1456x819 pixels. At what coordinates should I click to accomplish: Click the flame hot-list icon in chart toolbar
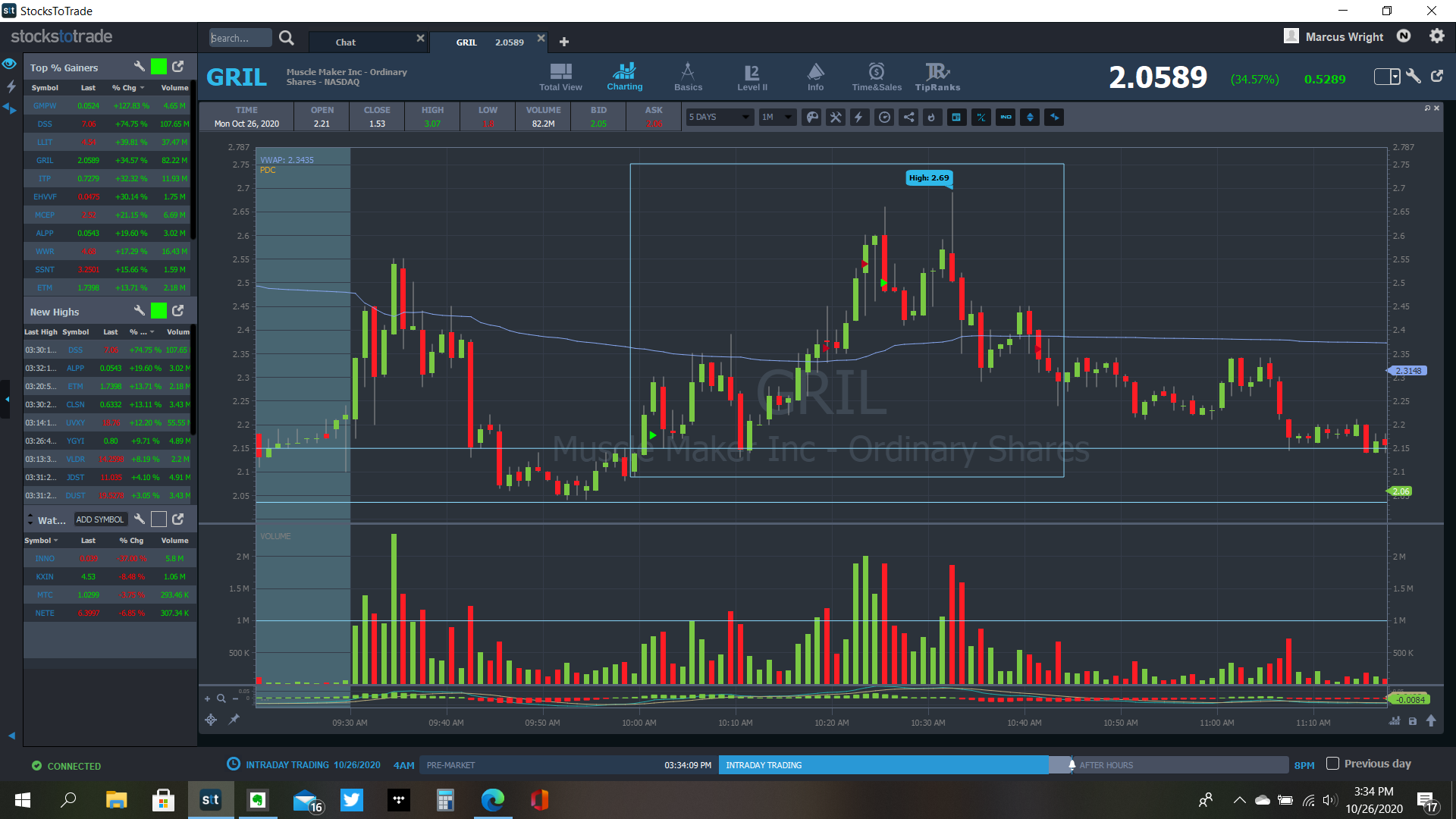932,118
